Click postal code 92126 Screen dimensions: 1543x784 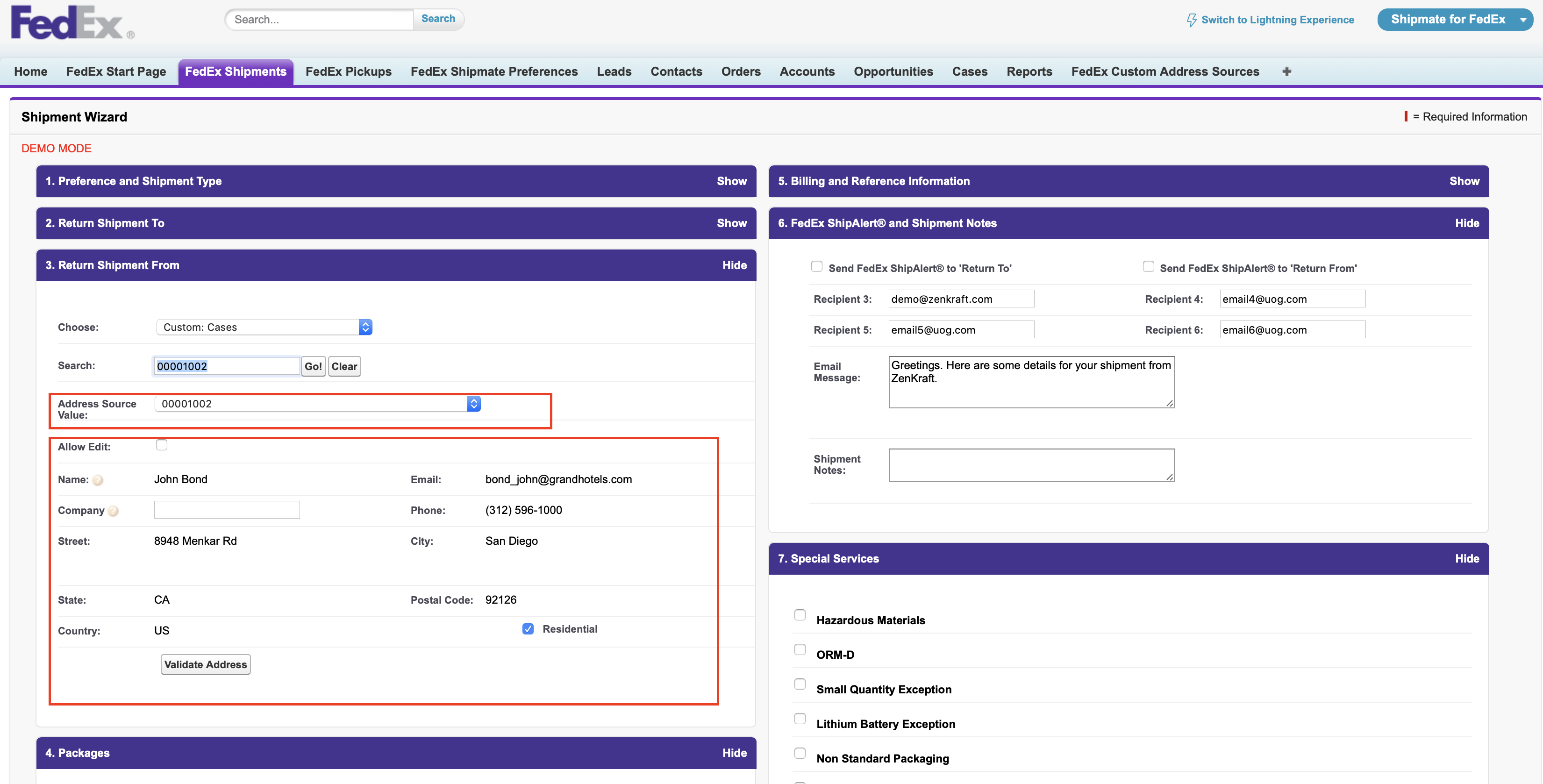pyautogui.click(x=500, y=599)
